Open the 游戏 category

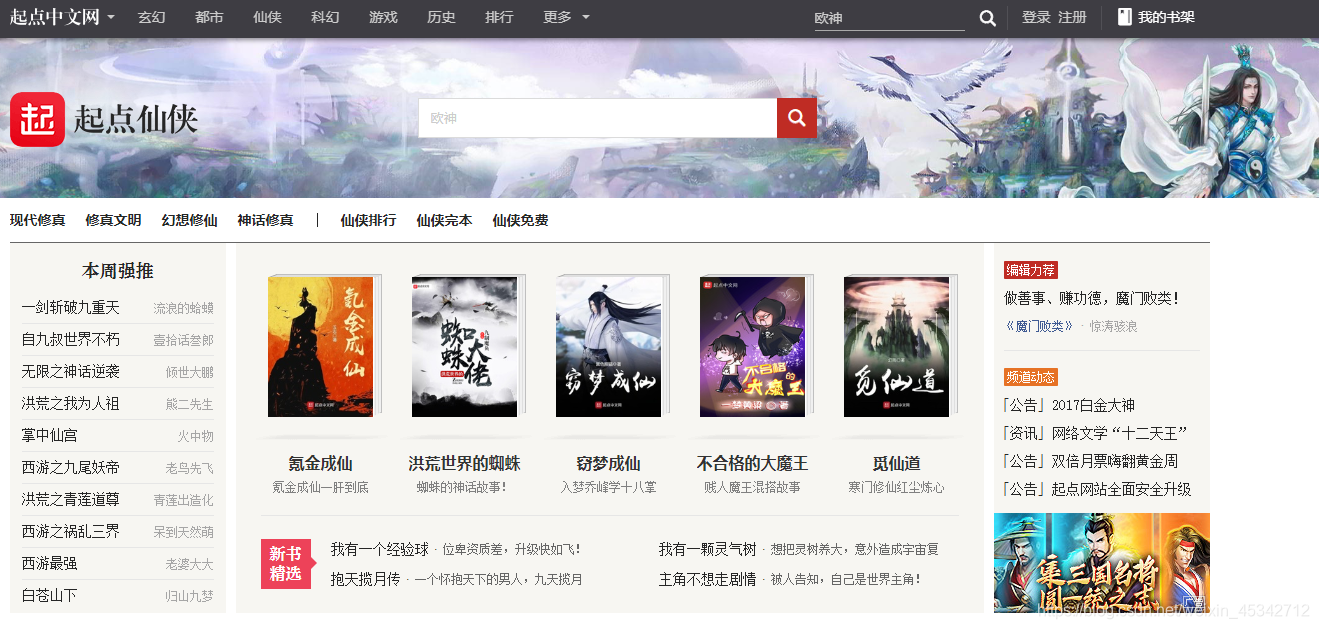pos(383,17)
